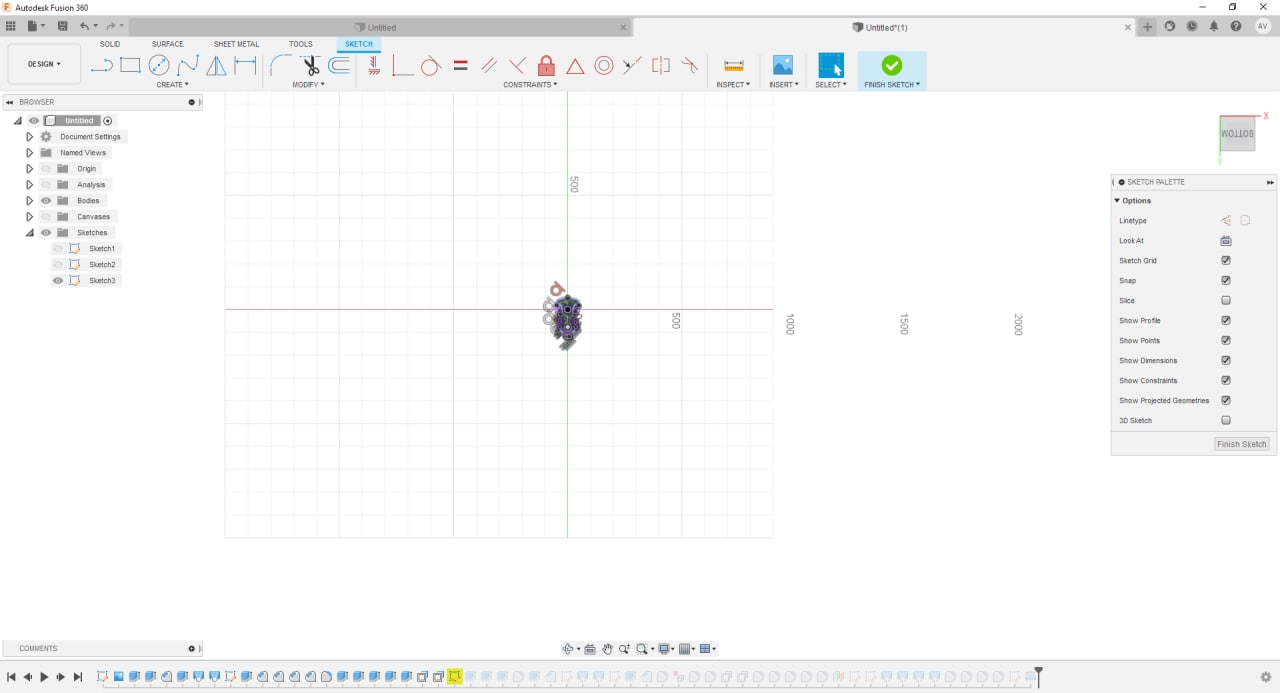Select the Mirror sketch tool
1280x693 pixels.
pos(216,66)
